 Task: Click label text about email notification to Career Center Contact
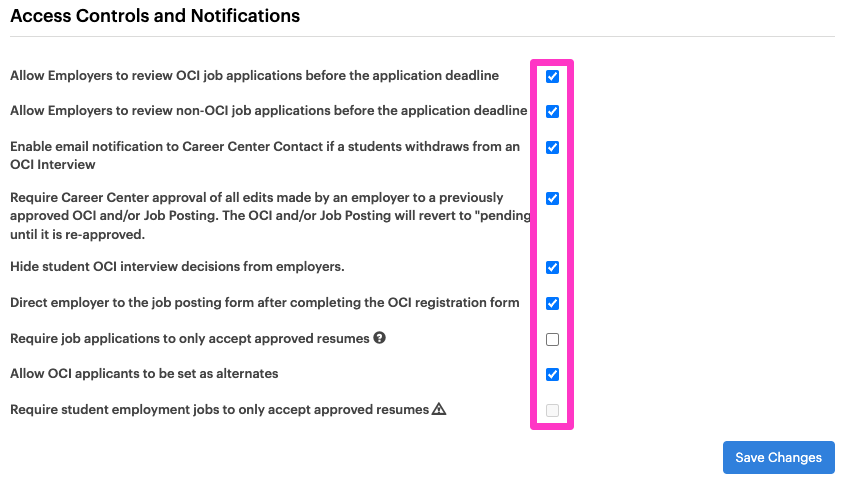tap(265, 155)
